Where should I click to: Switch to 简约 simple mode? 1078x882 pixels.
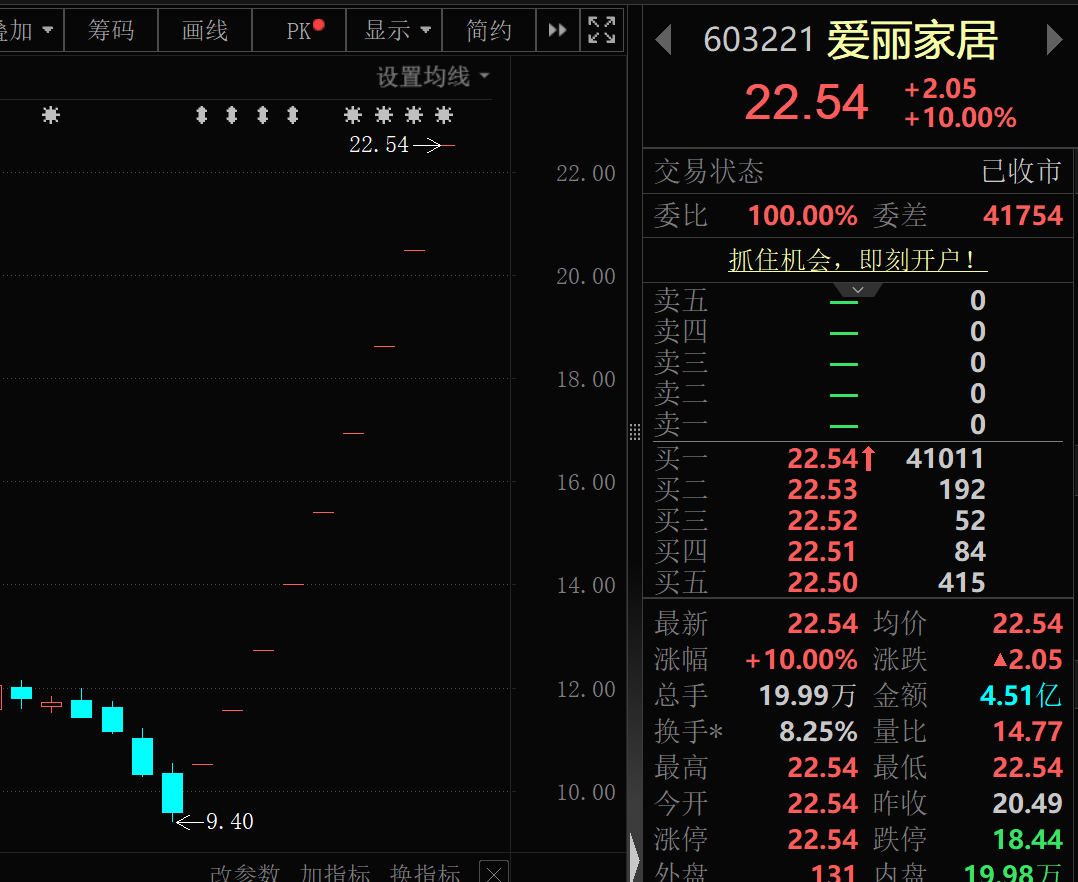coord(489,30)
